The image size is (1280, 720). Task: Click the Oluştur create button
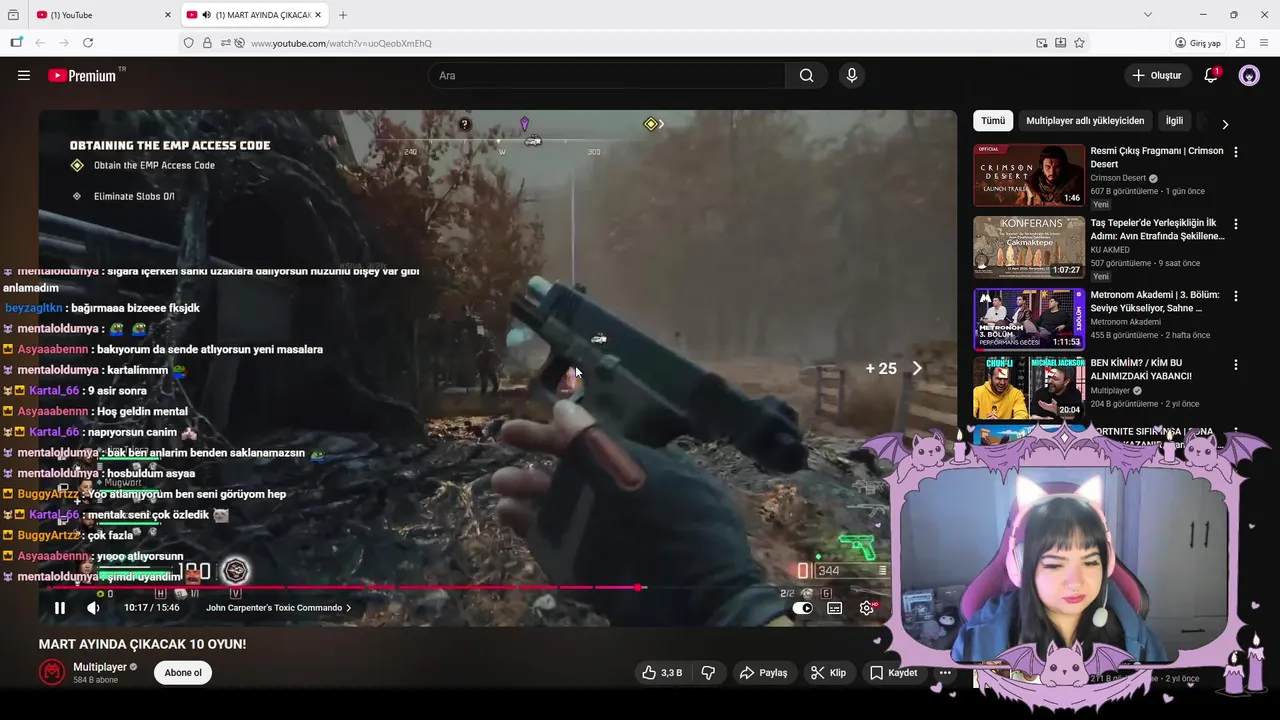(x=1157, y=75)
